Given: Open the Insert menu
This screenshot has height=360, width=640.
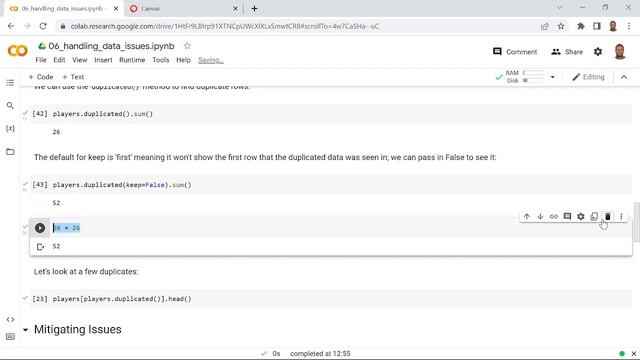Looking at the screenshot, I should (x=103, y=60).
